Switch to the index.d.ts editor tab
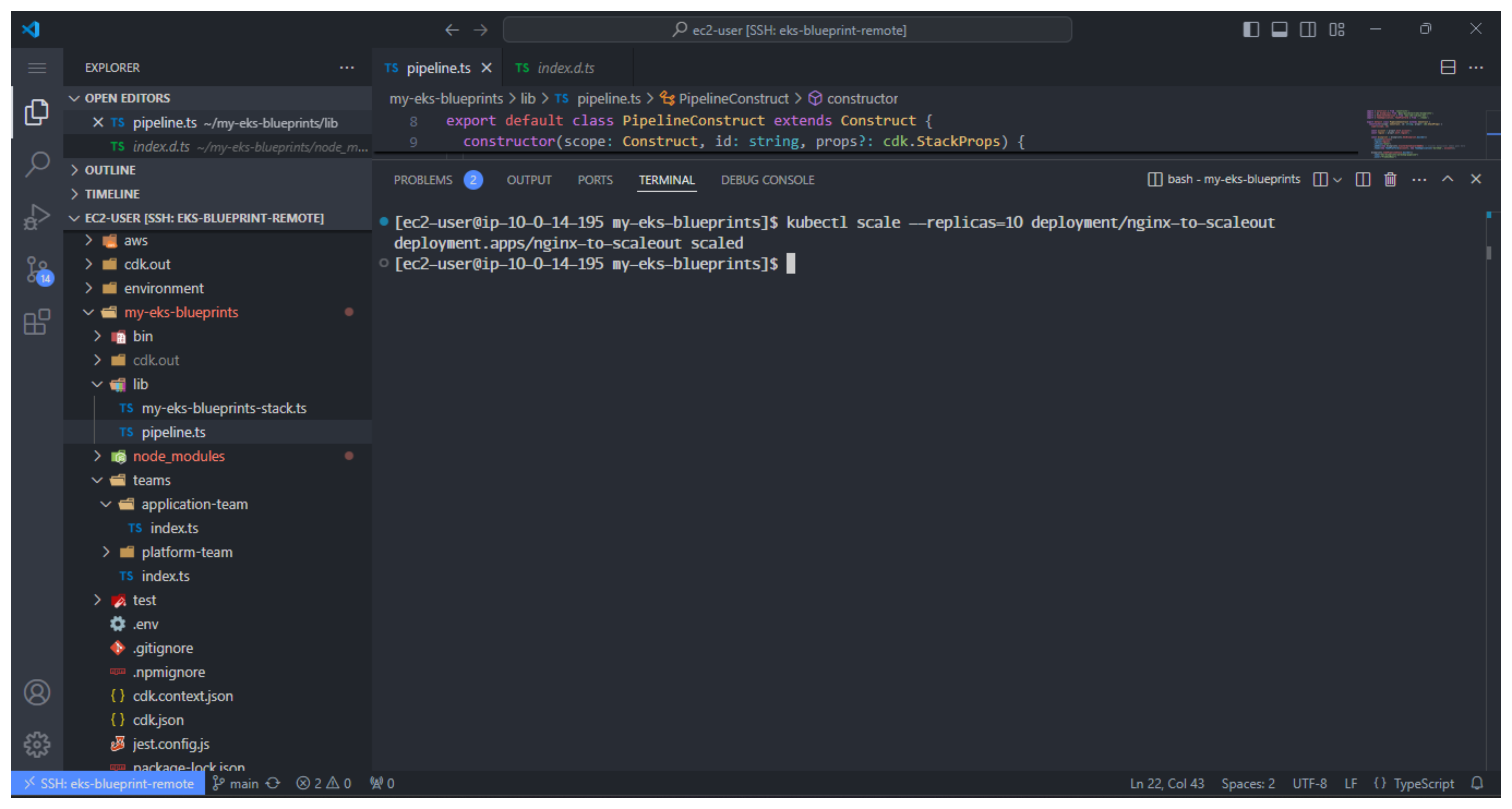The height and width of the screenshot is (809, 1512). tap(565, 68)
